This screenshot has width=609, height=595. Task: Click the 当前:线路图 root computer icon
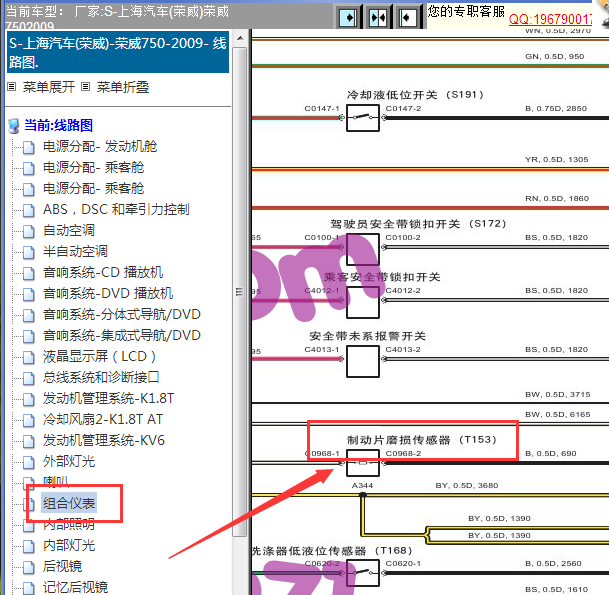14,126
